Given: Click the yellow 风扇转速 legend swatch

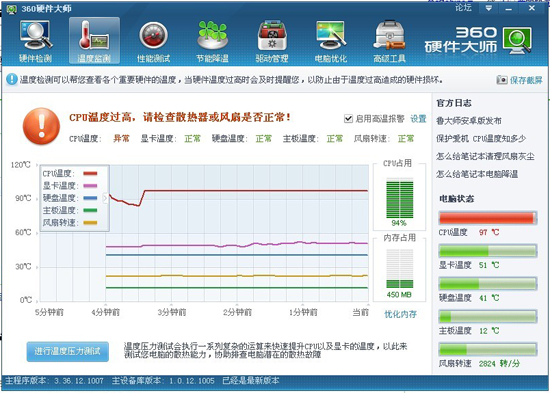Looking at the screenshot, I should point(90,222).
